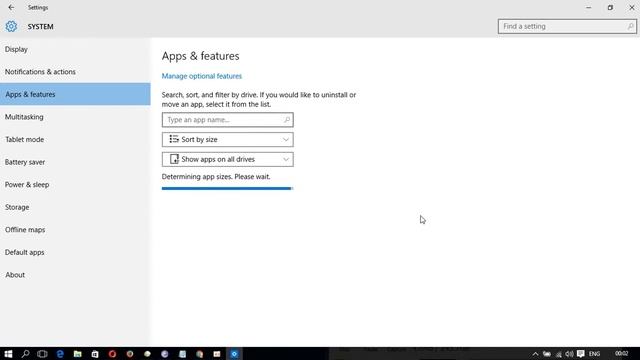640x360 pixels.
Task: Open the Display settings page
Action: pyautogui.click(x=75, y=49)
